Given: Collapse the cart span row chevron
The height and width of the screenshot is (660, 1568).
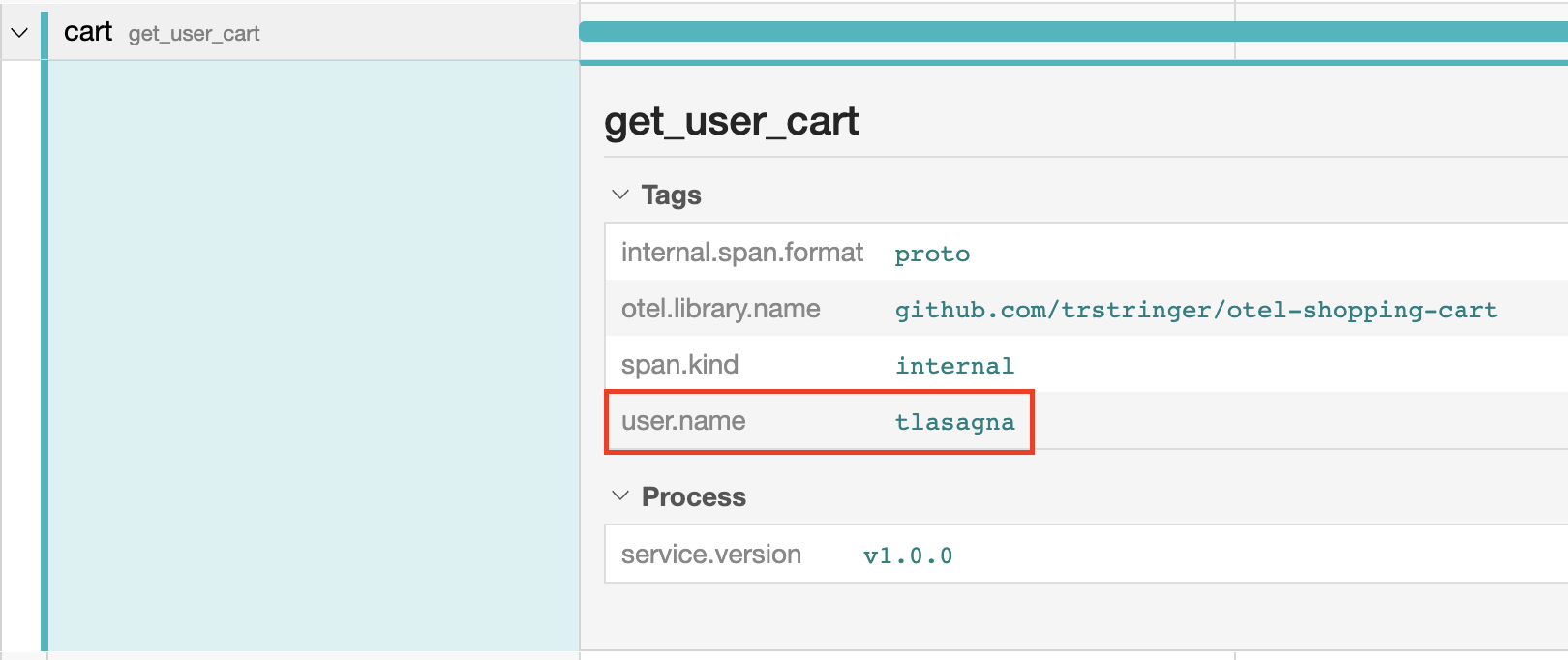Looking at the screenshot, I should point(19,33).
